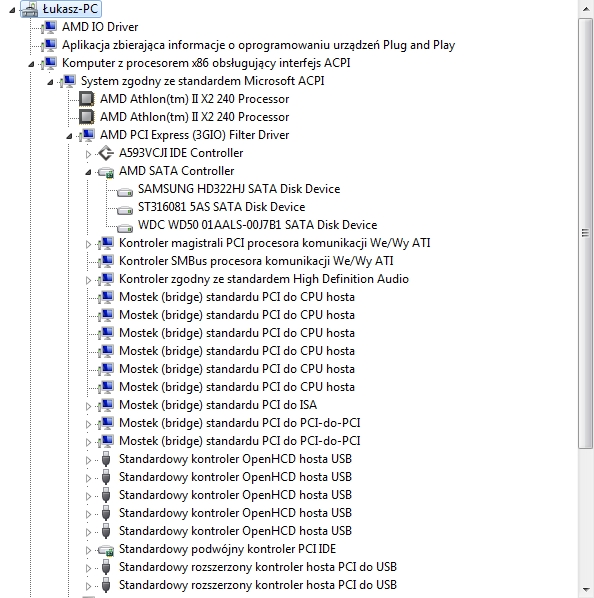Expand Mostek standardu PCI do ISA
The height and width of the screenshot is (598, 594).
(x=88, y=406)
